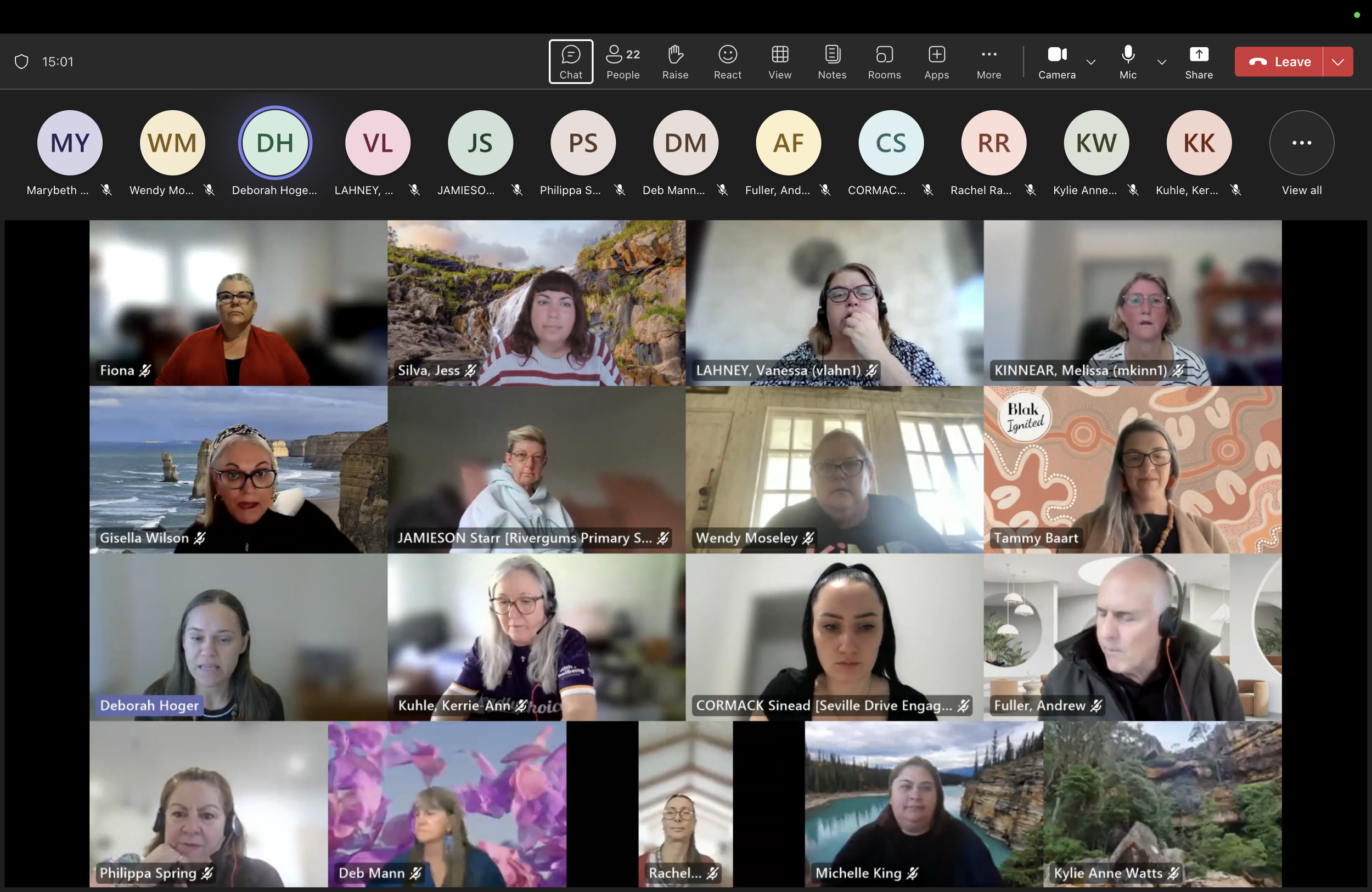
Task: Open breakout Rooms
Action: (884, 61)
